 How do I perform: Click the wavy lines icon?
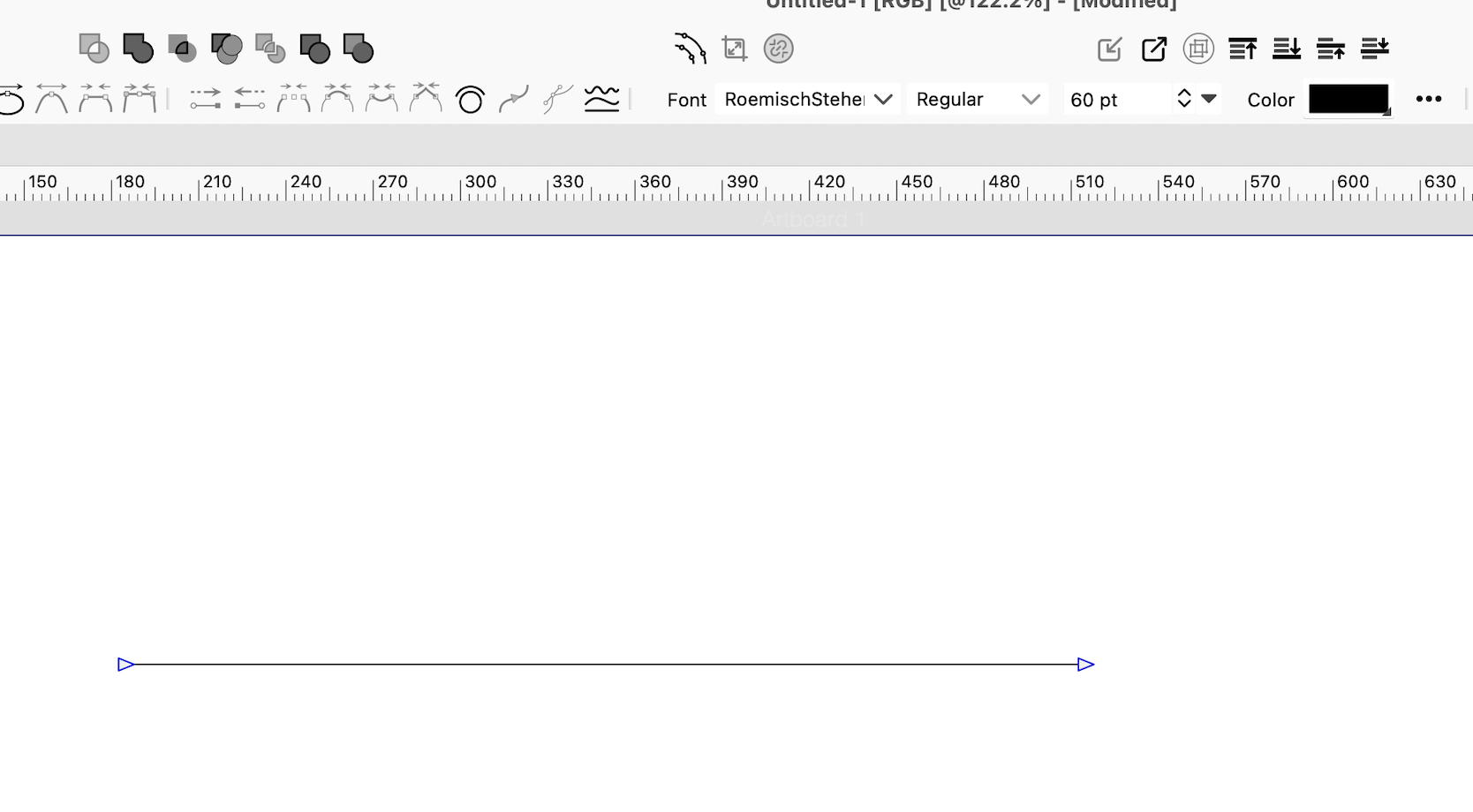click(601, 99)
